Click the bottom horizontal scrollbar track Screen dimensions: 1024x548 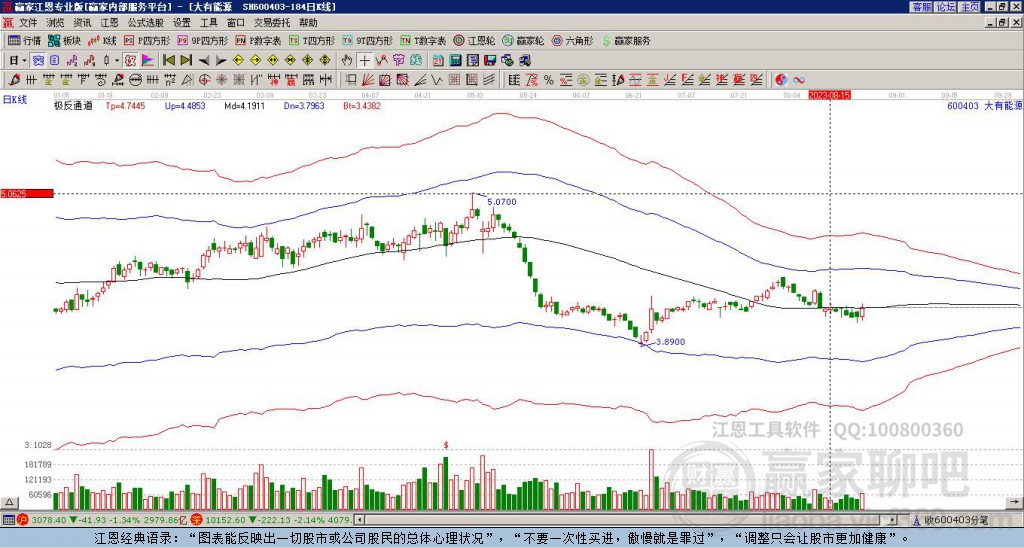[x=625, y=520]
